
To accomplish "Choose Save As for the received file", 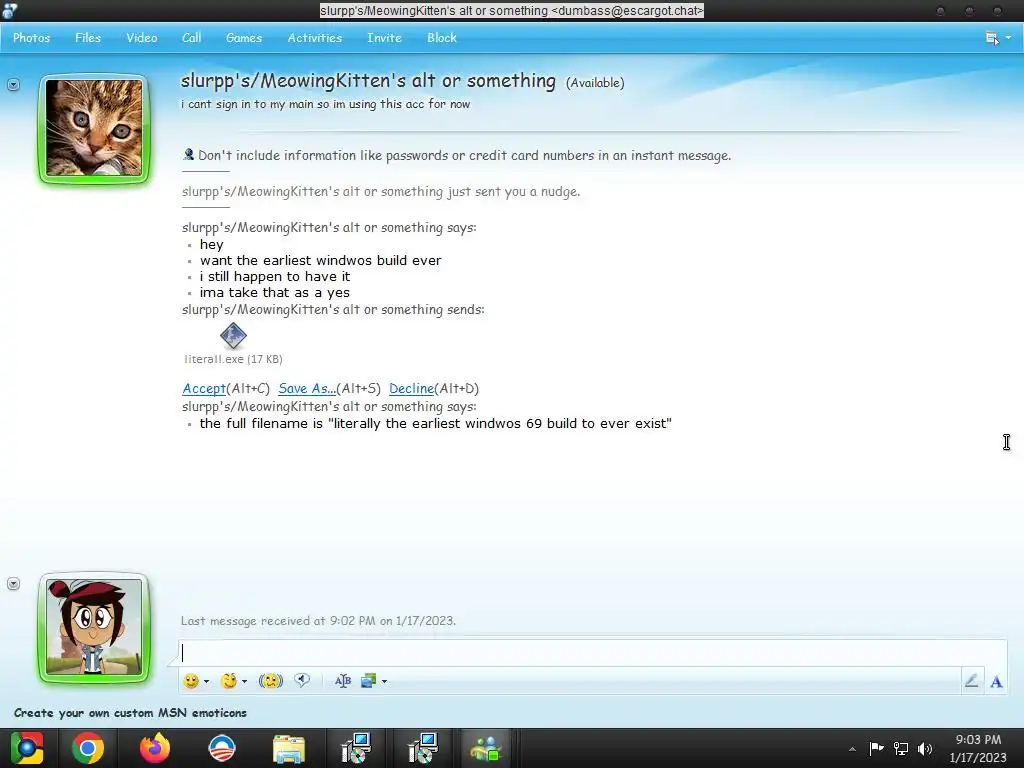I will coord(307,389).
